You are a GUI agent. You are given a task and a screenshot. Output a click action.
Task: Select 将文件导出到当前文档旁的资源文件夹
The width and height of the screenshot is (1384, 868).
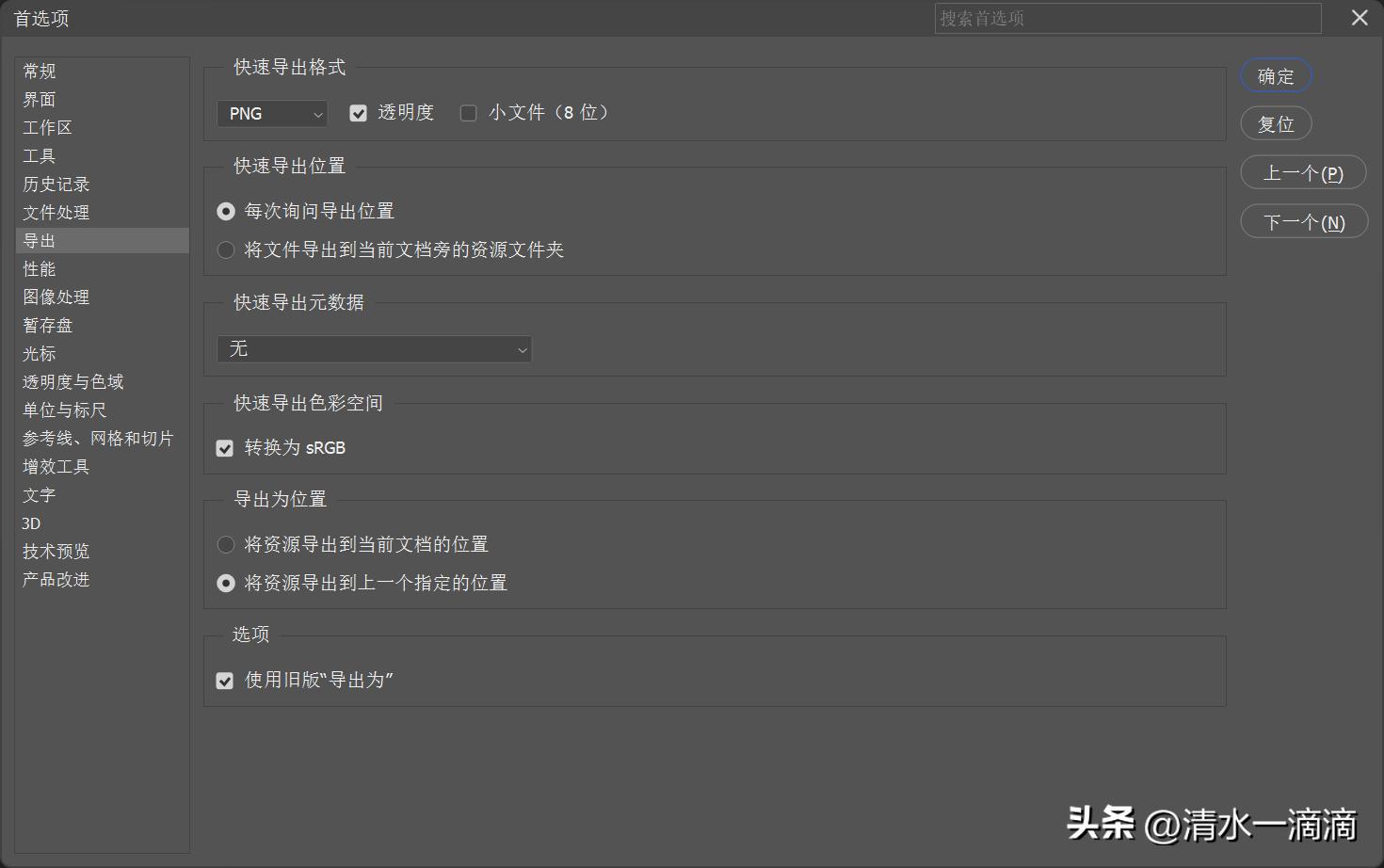pyautogui.click(x=226, y=249)
